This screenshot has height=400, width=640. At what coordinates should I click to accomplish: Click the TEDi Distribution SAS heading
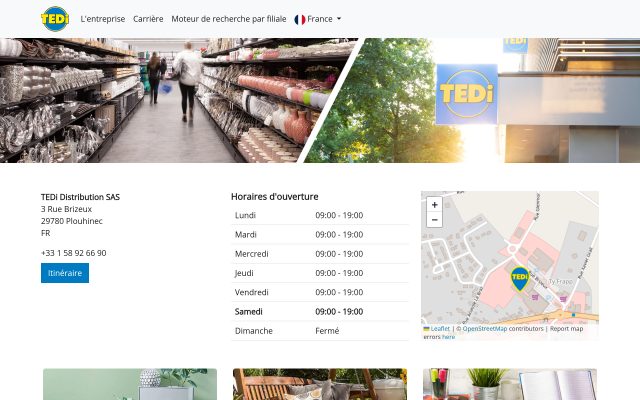click(x=80, y=197)
